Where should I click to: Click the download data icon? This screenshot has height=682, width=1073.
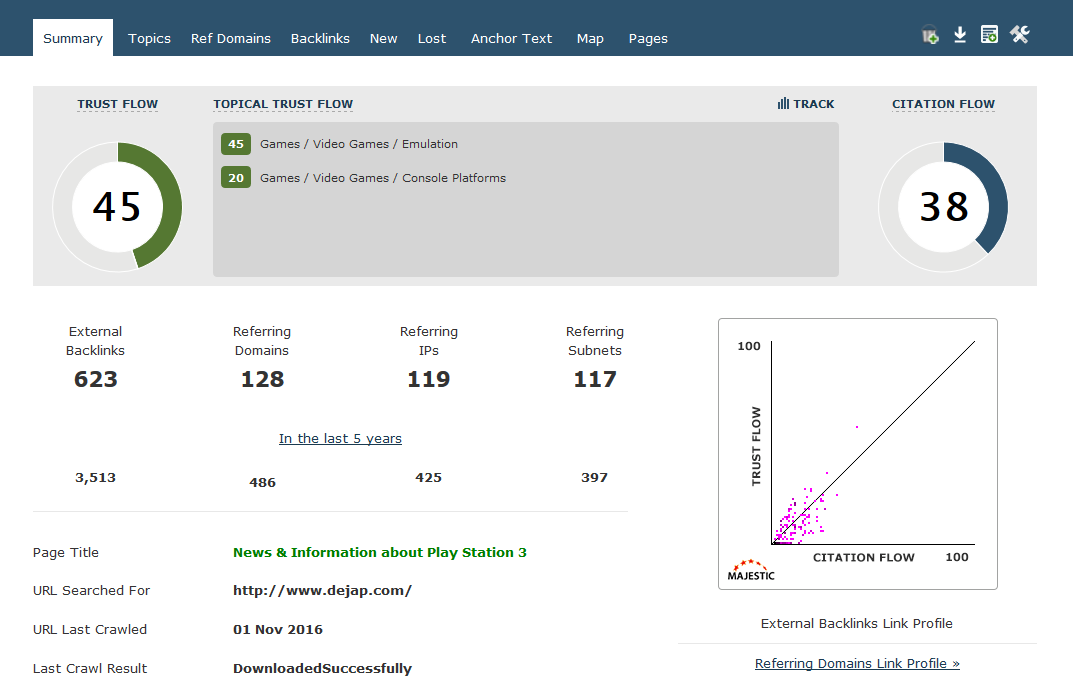tap(960, 35)
